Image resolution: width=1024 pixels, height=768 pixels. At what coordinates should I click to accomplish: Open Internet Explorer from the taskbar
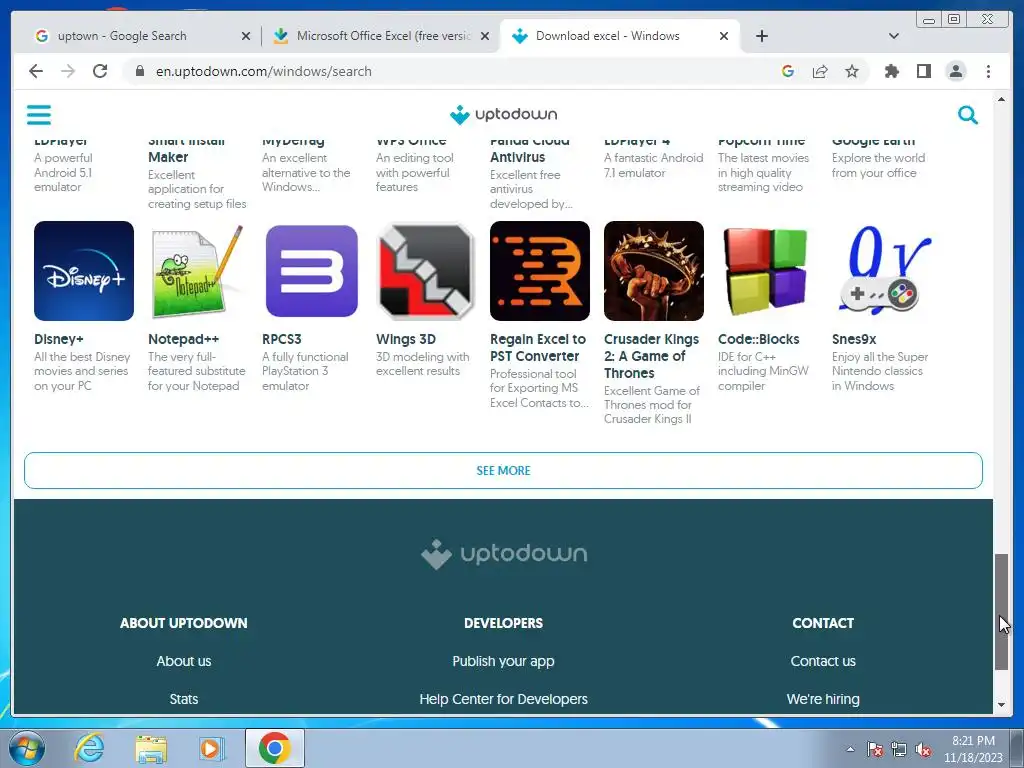[x=88, y=748]
